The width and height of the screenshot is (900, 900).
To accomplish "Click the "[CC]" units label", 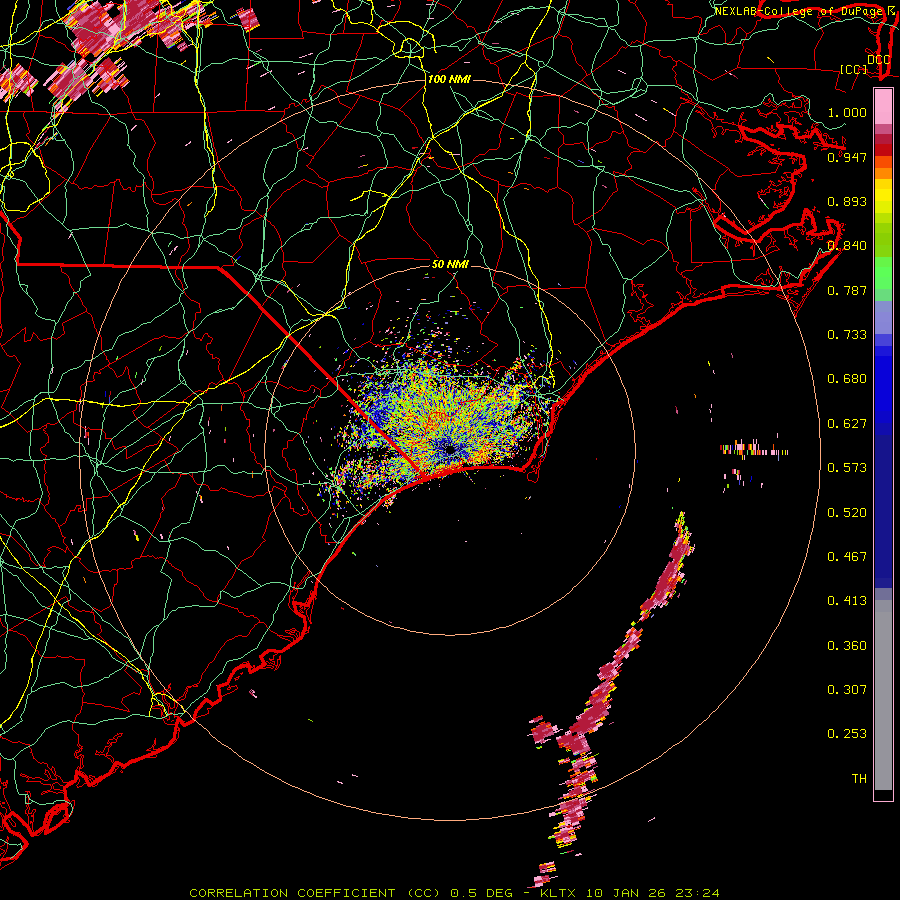I will click(x=854, y=70).
